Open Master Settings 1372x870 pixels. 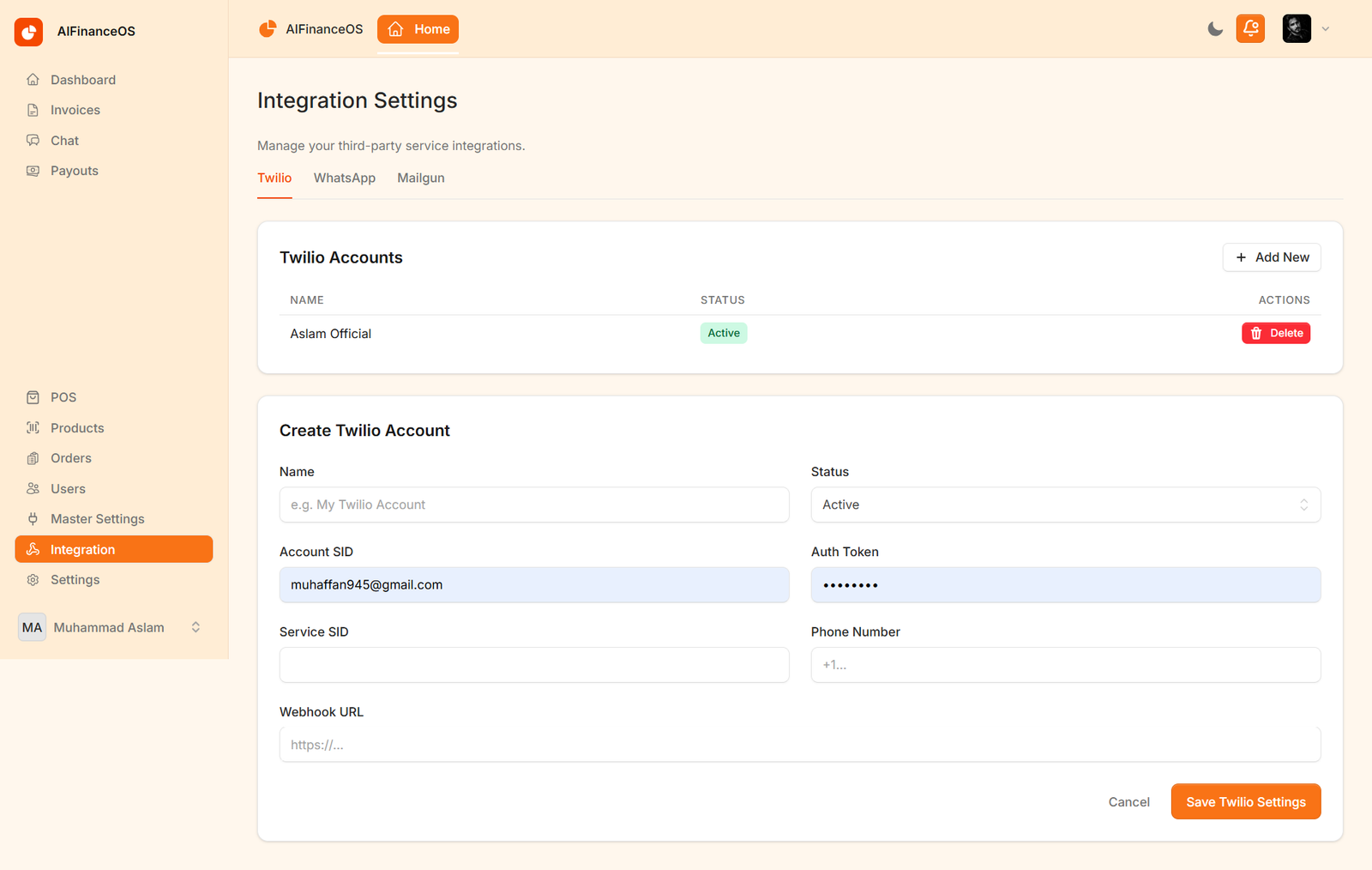pos(113,519)
